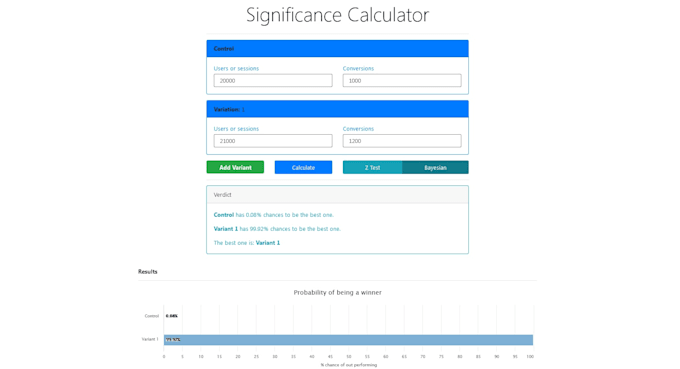Viewport: 680px width, 369px height.
Task: Click the Control conversions field showing 1000
Action: 402,81
